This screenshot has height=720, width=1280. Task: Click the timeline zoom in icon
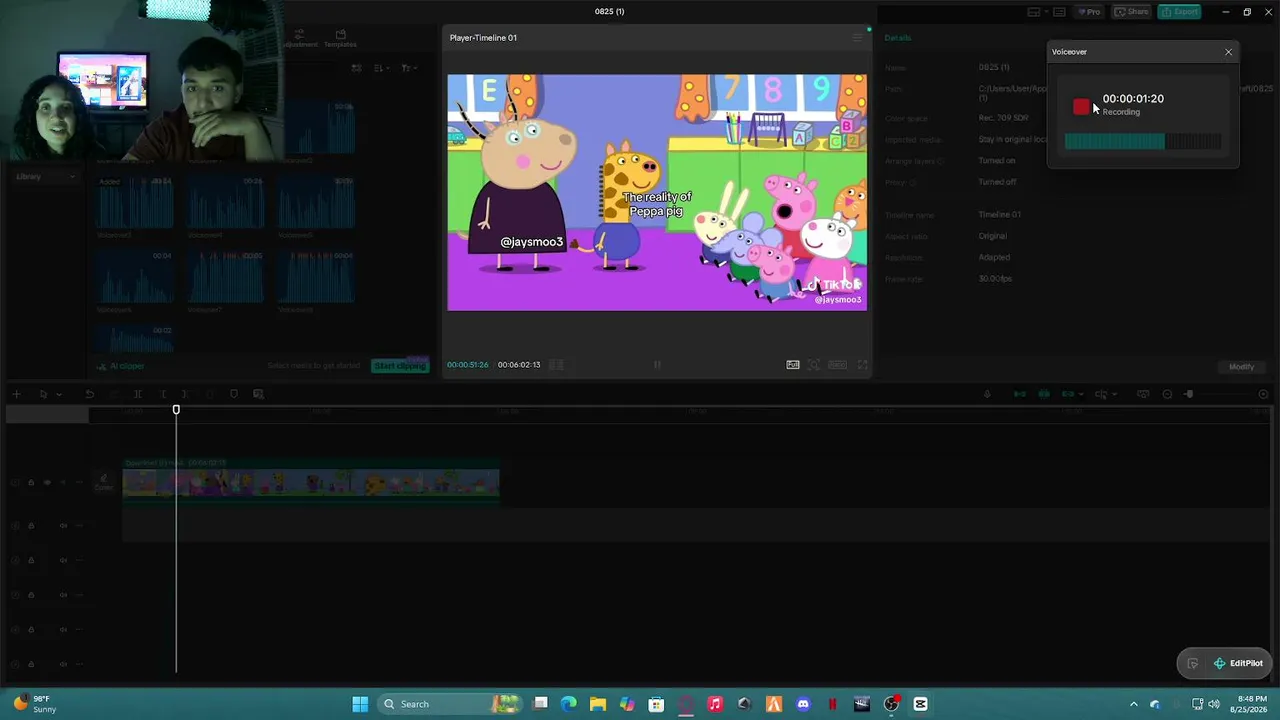(x=1263, y=395)
